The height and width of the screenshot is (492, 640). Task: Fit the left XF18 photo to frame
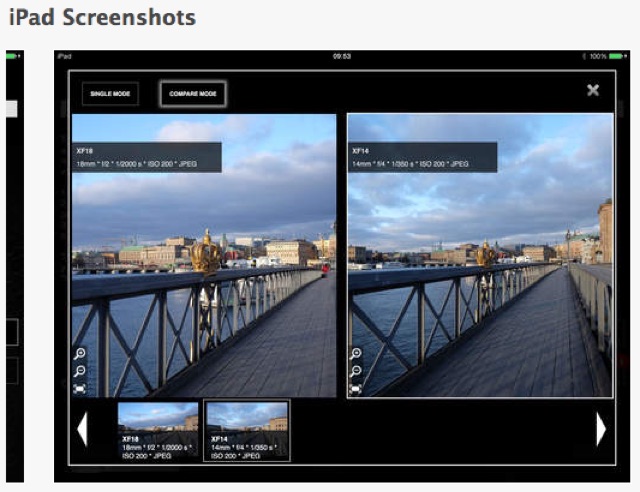[x=79, y=388]
